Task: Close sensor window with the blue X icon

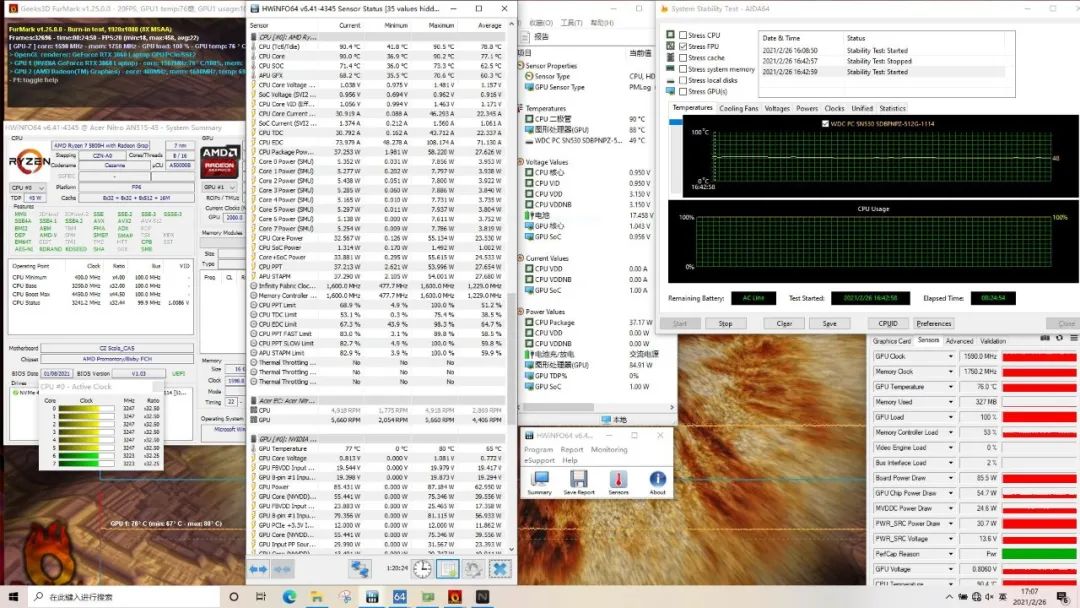Action: tap(499, 568)
